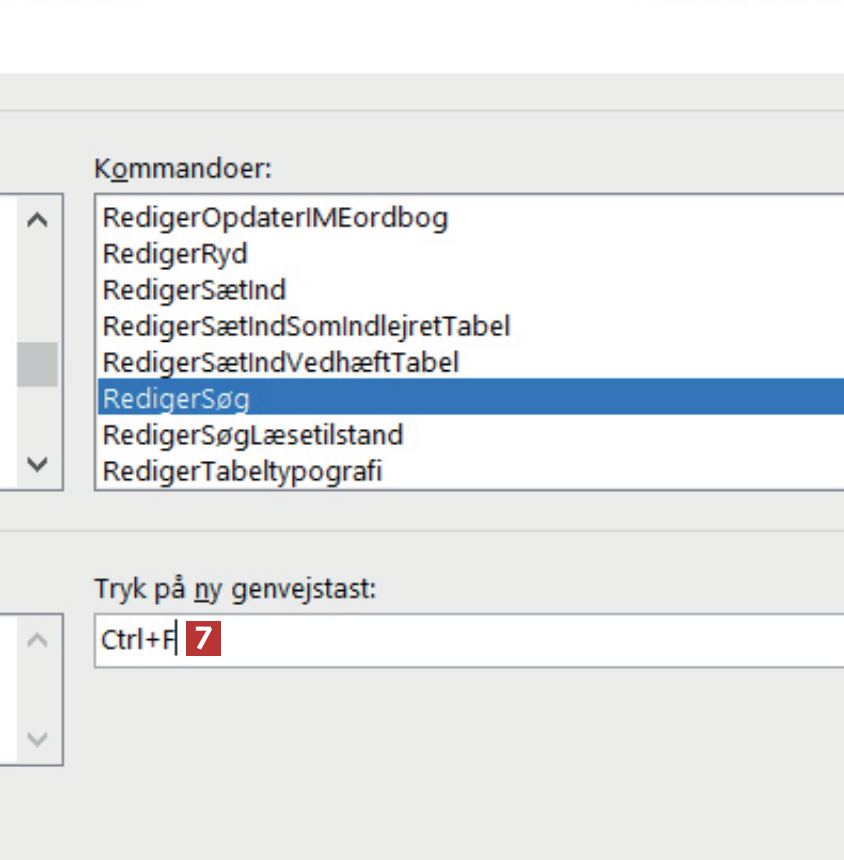The width and height of the screenshot is (844, 860).
Task: Click the "Tryk på ny genvejstast" label
Action: coord(234,589)
